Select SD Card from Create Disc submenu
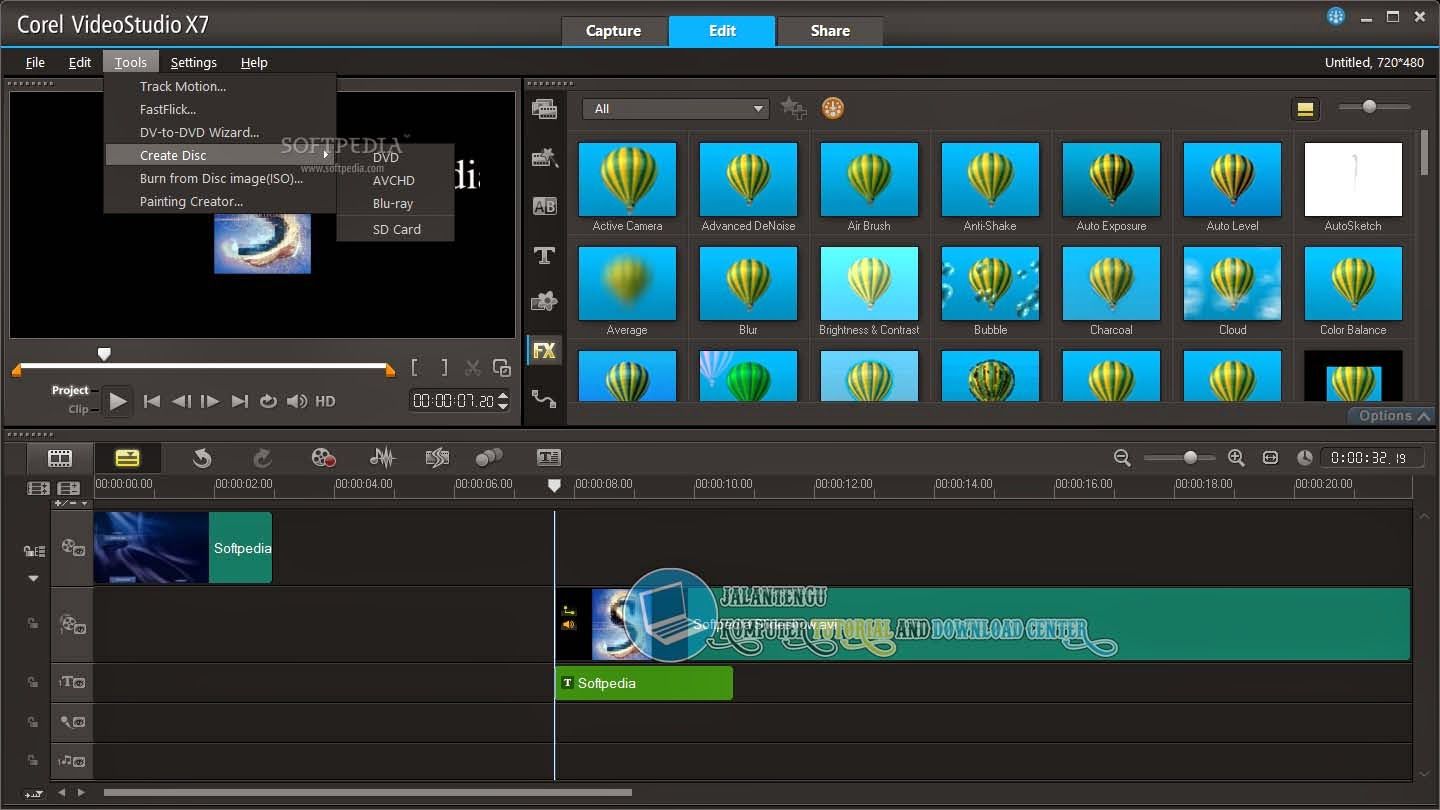Screen dimensions: 1440x810 [x=395, y=229]
